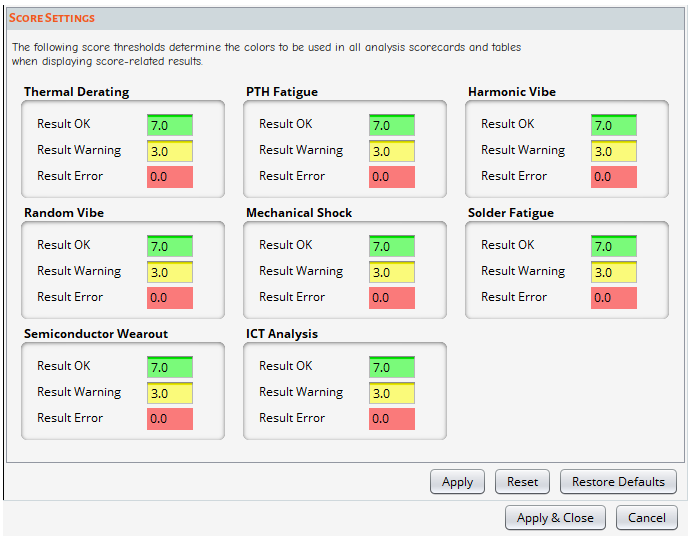Screen dimensions: 692x540
Task: Select Harmonic Vibe Result OK field
Action: pos(614,125)
